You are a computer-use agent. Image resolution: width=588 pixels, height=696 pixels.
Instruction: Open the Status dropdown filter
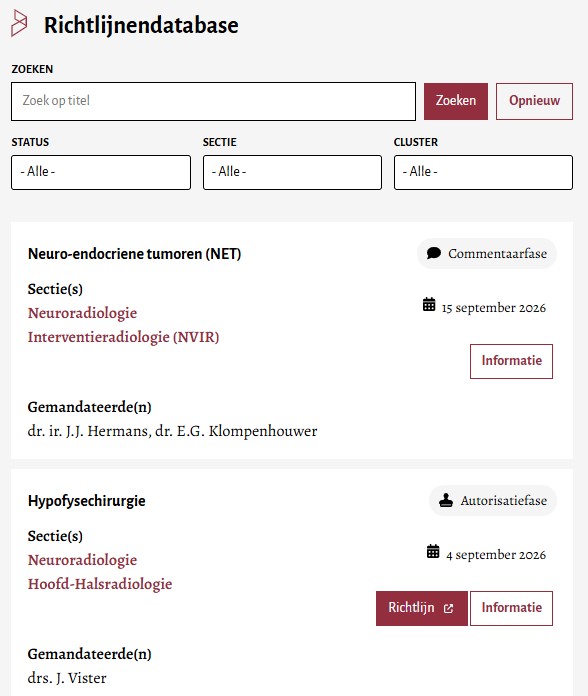tap(101, 172)
